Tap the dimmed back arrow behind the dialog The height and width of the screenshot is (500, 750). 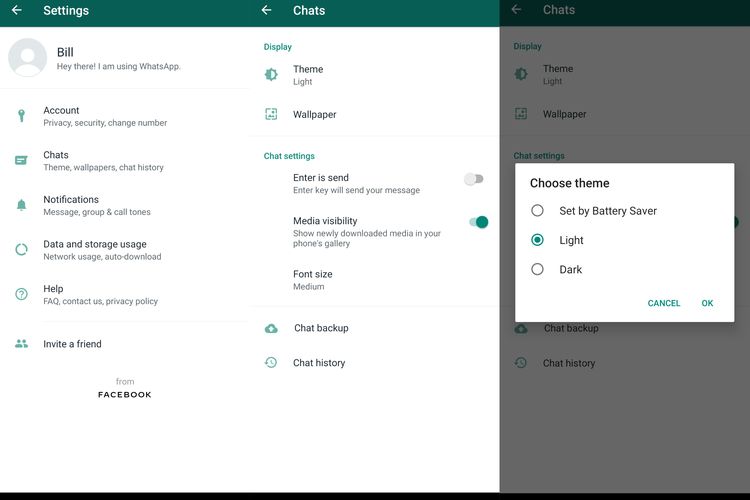(516, 10)
